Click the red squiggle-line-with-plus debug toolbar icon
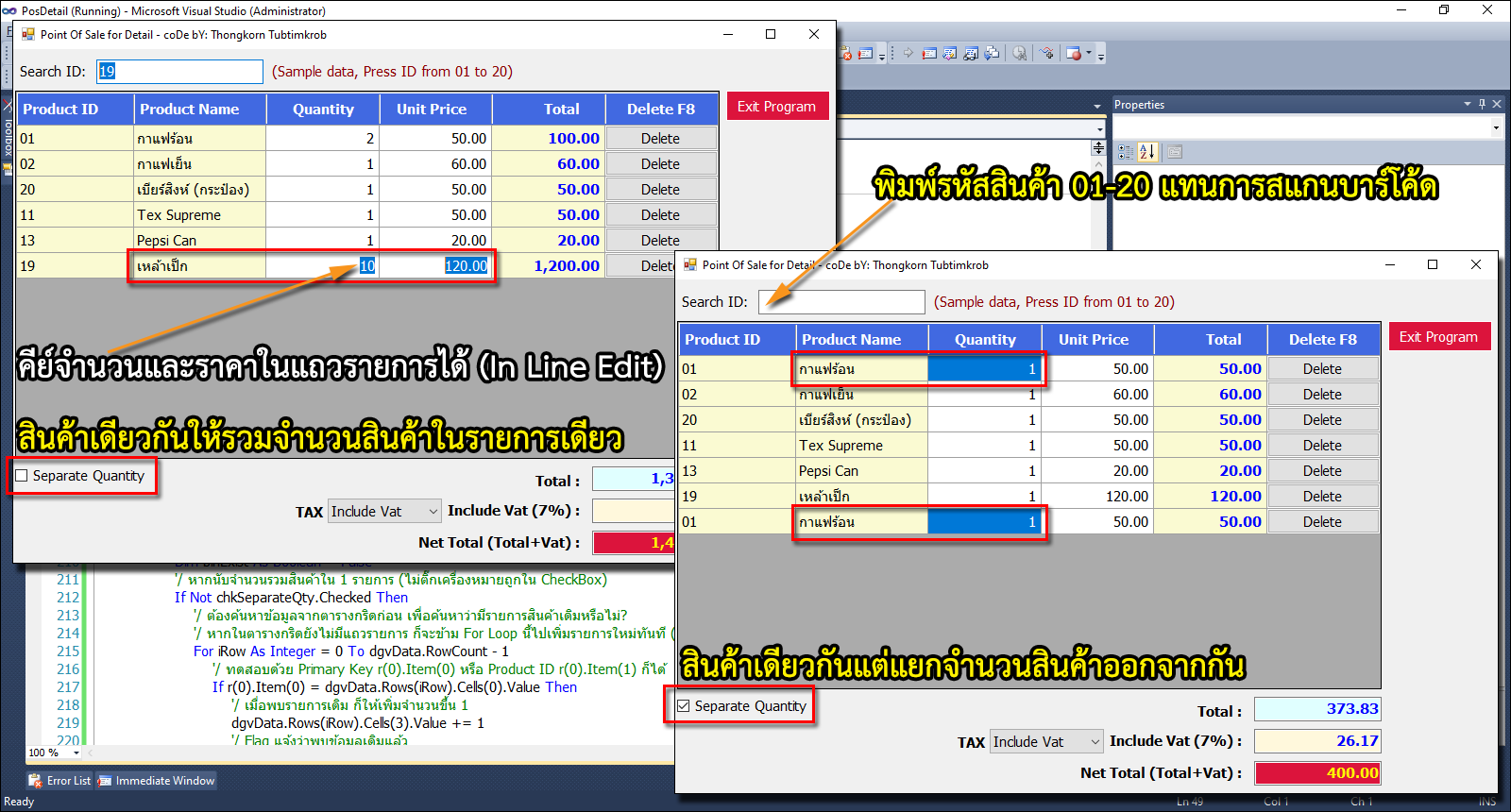This screenshot has height=812, width=1511. click(x=1046, y=53)
